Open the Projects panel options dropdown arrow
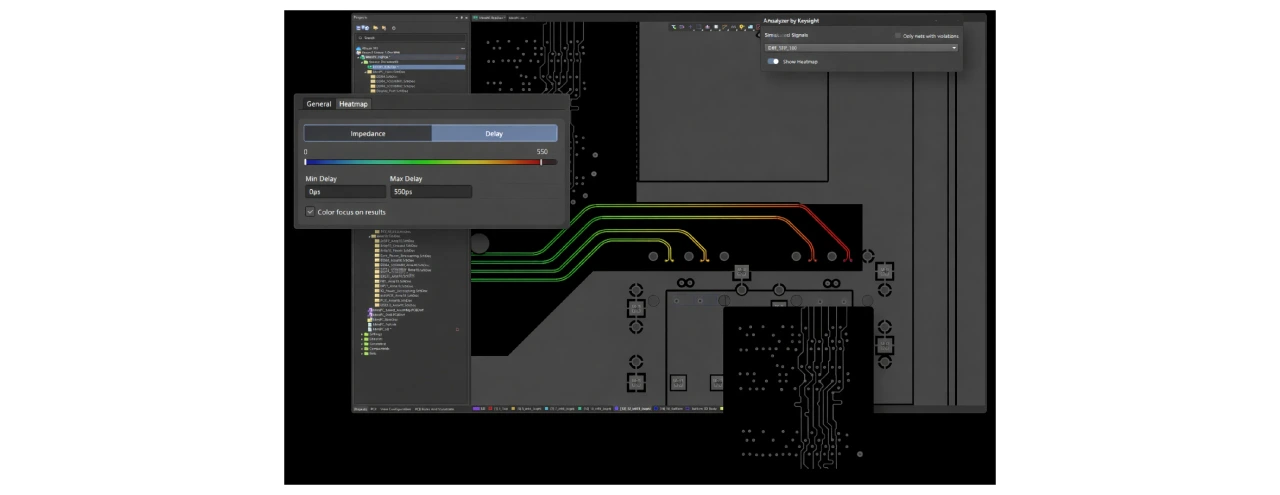Screen dimensions: 1280x495 pos(456,18)
